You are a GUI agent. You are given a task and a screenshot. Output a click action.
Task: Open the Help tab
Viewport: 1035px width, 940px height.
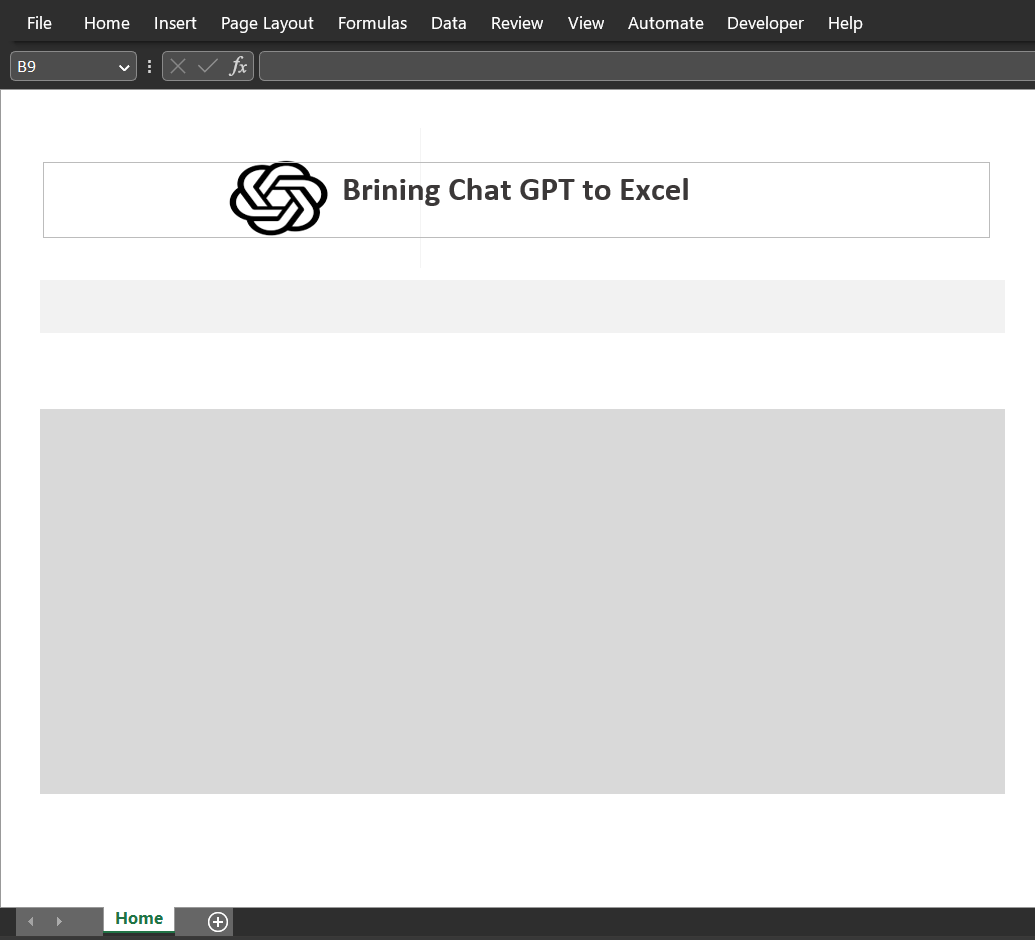[x=845, y=23]
